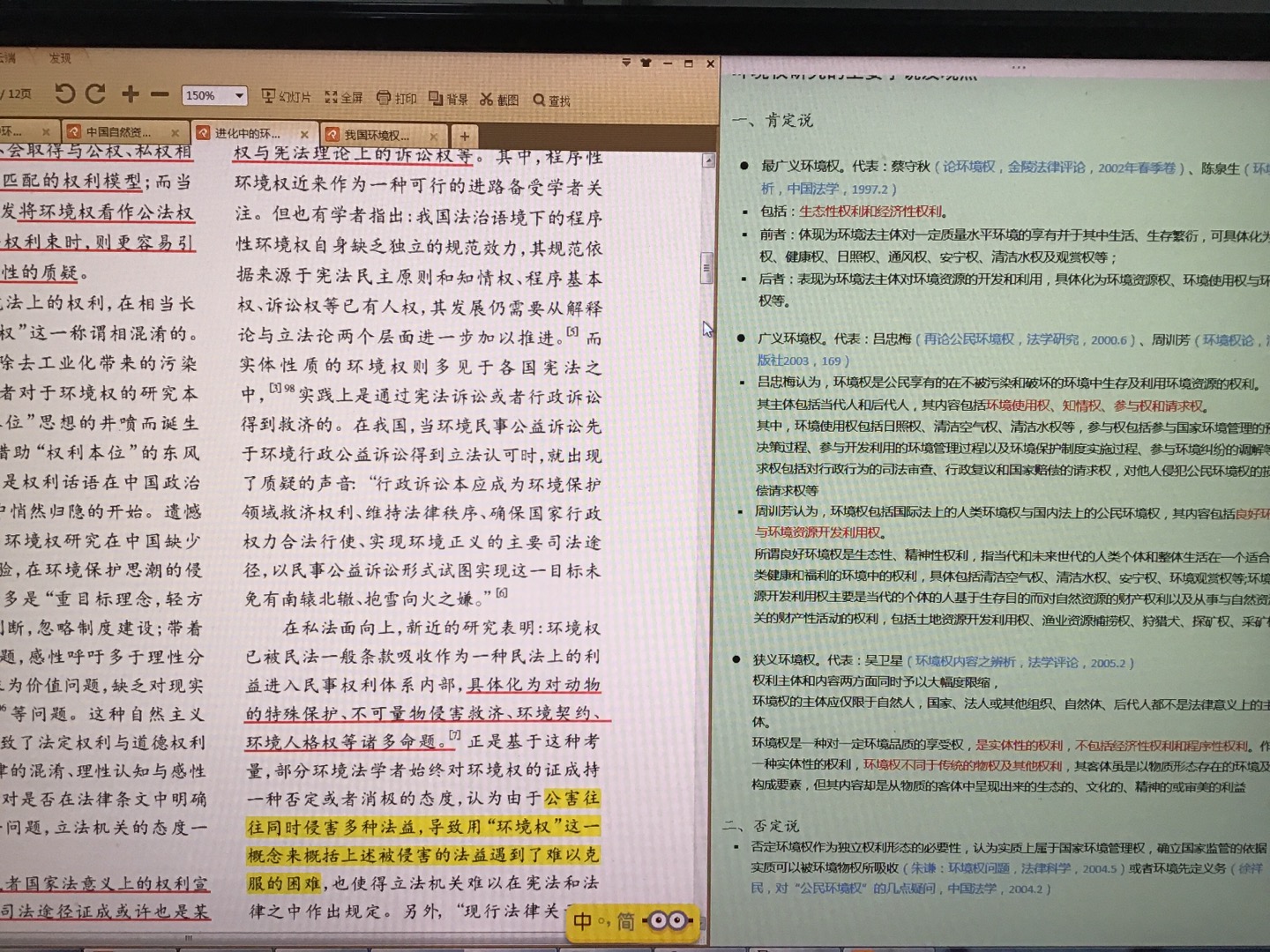Rotate the PDF page counterclockwise
The width and height of the screenshot is (1270, 952).
click(x=64, y=93)
